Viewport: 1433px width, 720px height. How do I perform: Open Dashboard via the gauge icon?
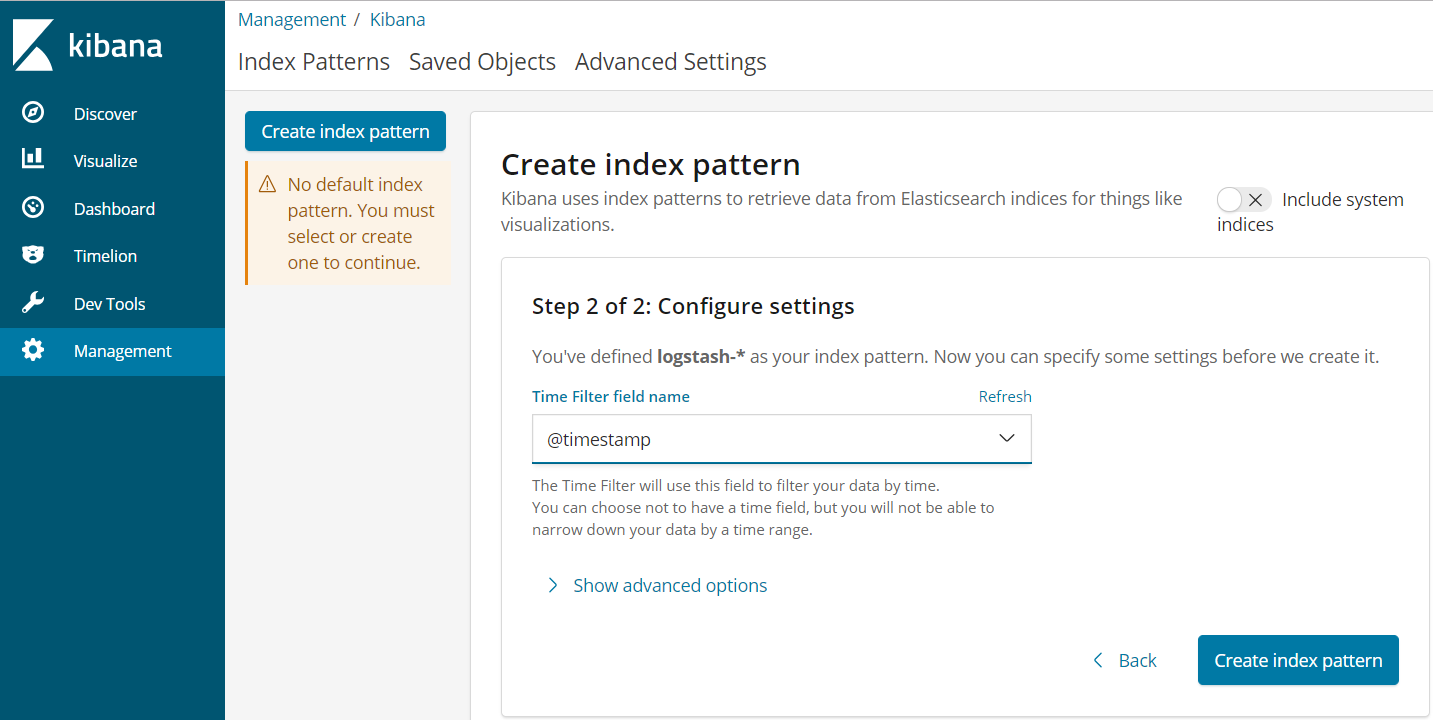[x=33, y=208]
